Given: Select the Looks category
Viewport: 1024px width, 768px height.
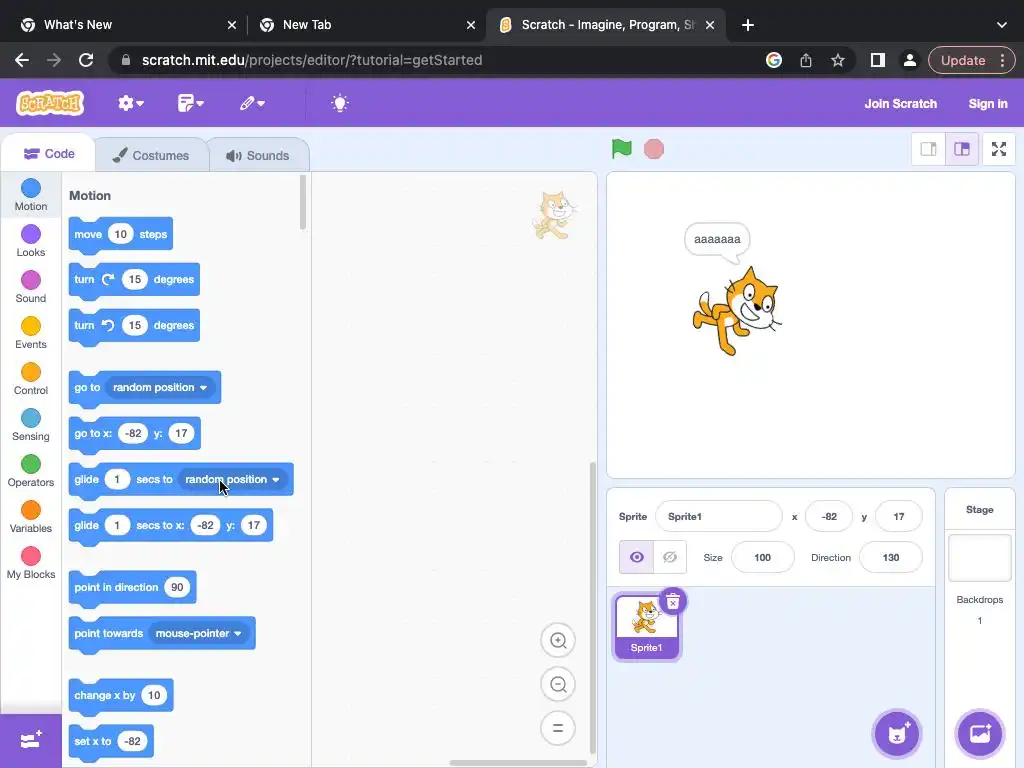Looking at the screenshot, I should [31, 241].
